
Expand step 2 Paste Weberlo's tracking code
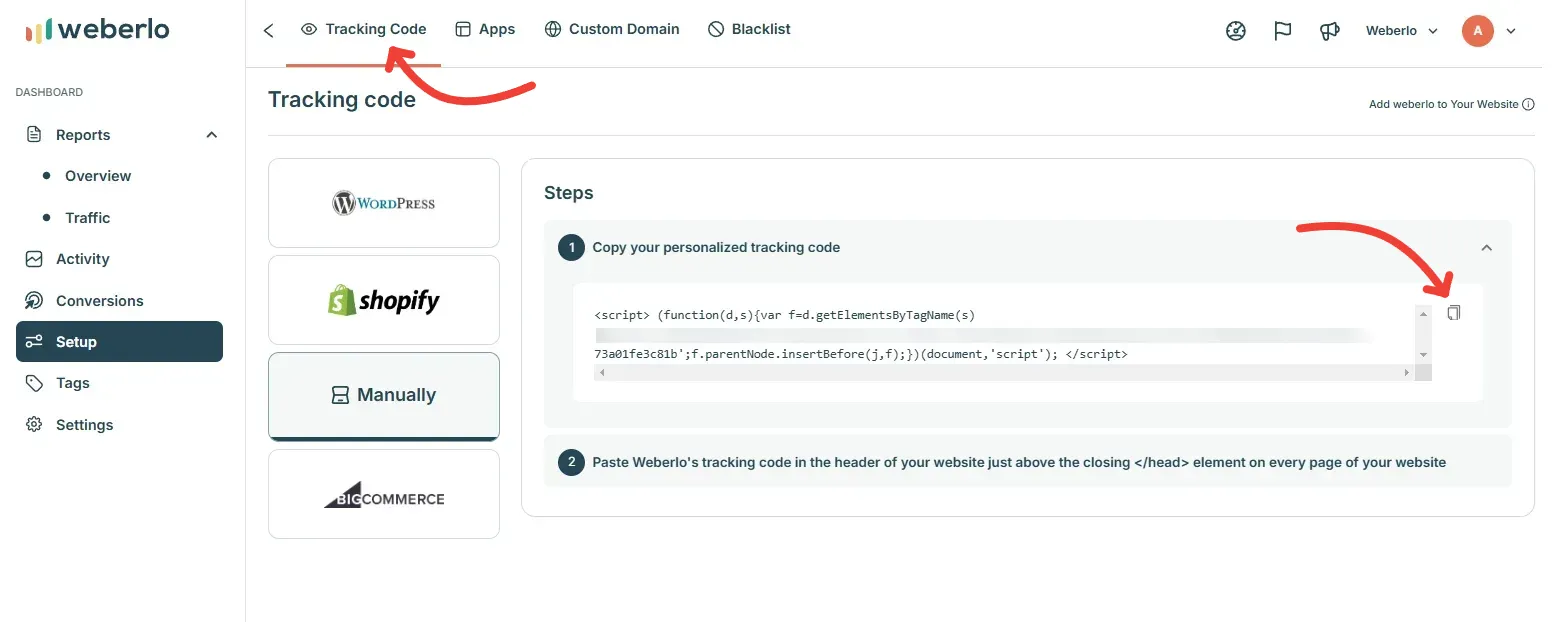1028,462
